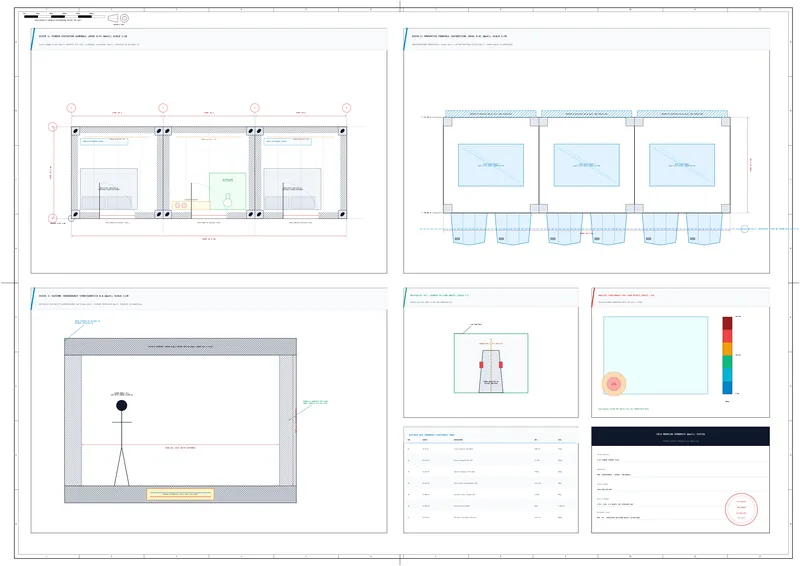Pick the cyan swatch in the color legend
The height and width of the screenshot is (566, 800).
click(727, 375)
